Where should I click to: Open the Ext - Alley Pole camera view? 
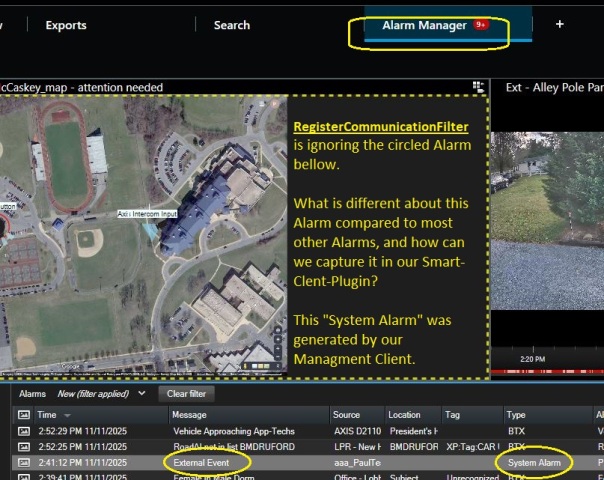pos(553,87)
